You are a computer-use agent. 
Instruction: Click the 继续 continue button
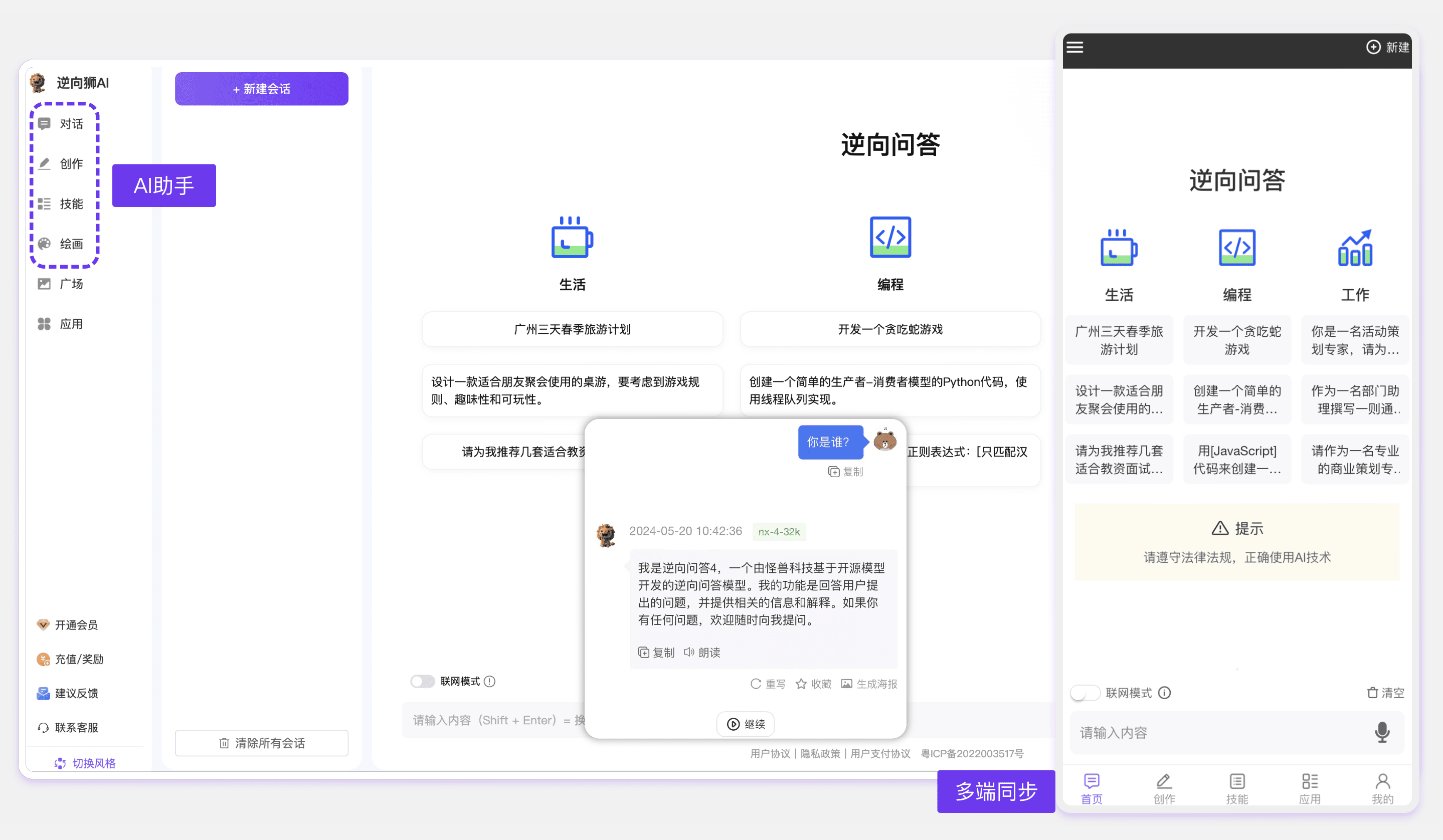pyautogui.click(x=746, y=724)
